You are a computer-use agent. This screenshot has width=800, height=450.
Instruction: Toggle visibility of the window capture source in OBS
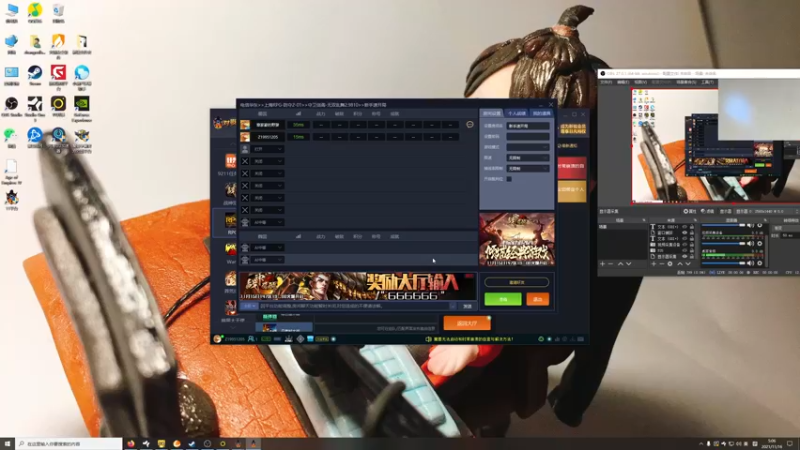[685, 233]
